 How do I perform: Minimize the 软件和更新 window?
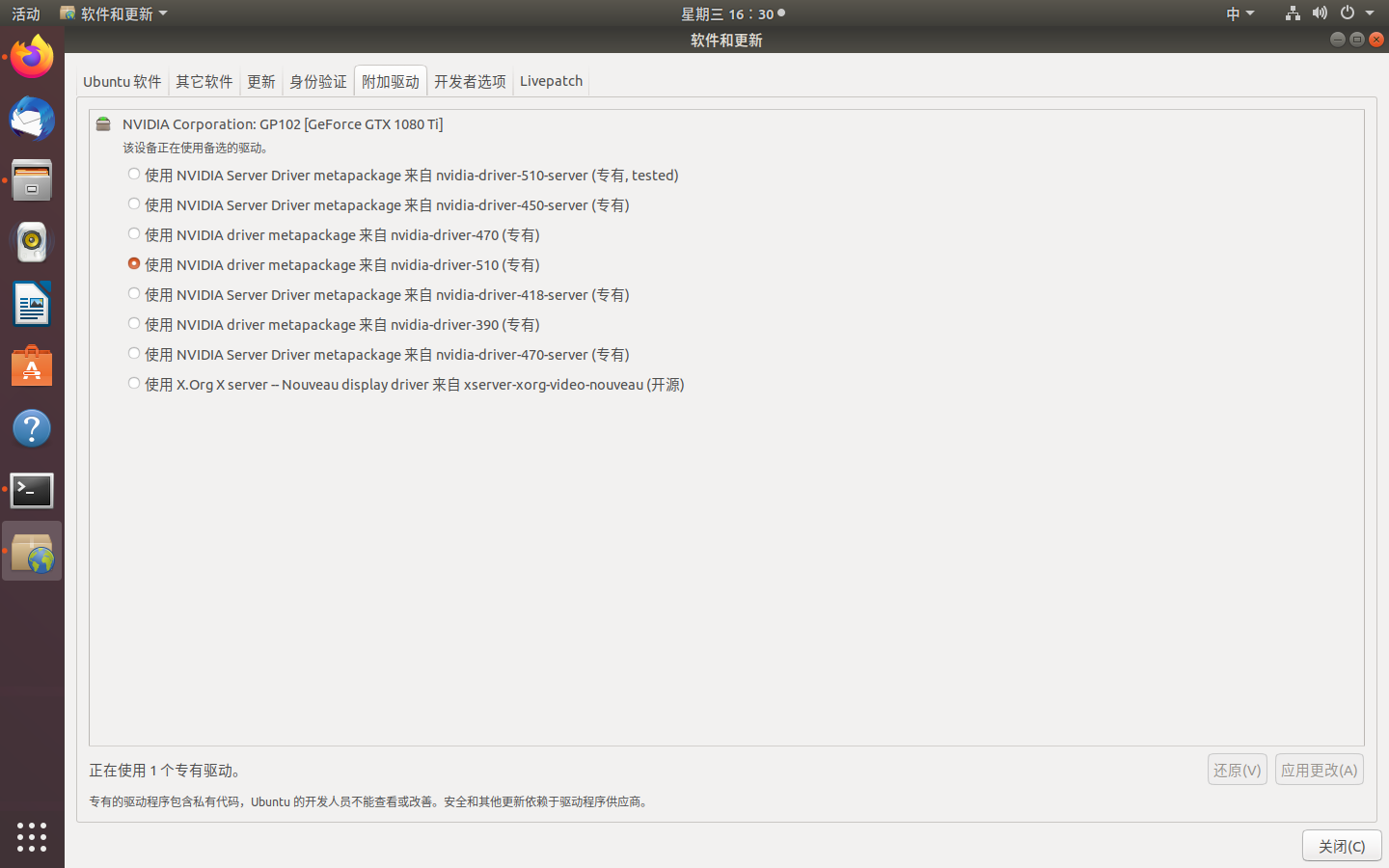coord(1337,40)
